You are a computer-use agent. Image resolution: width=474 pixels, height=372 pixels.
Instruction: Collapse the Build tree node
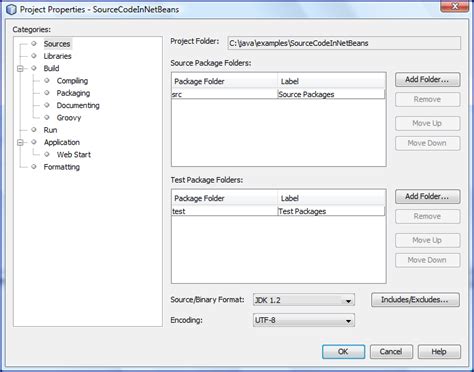pos(20,68)
